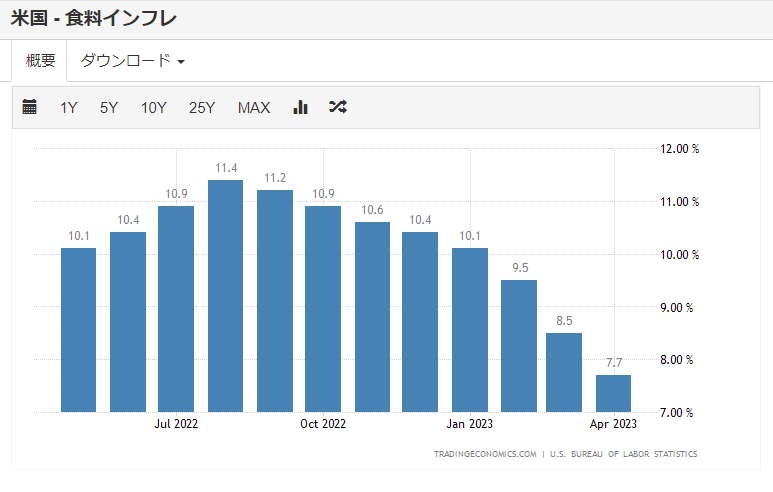Open the calendar date range picker
The width and height of the screenshot is (773, 492).
point(30,107)
